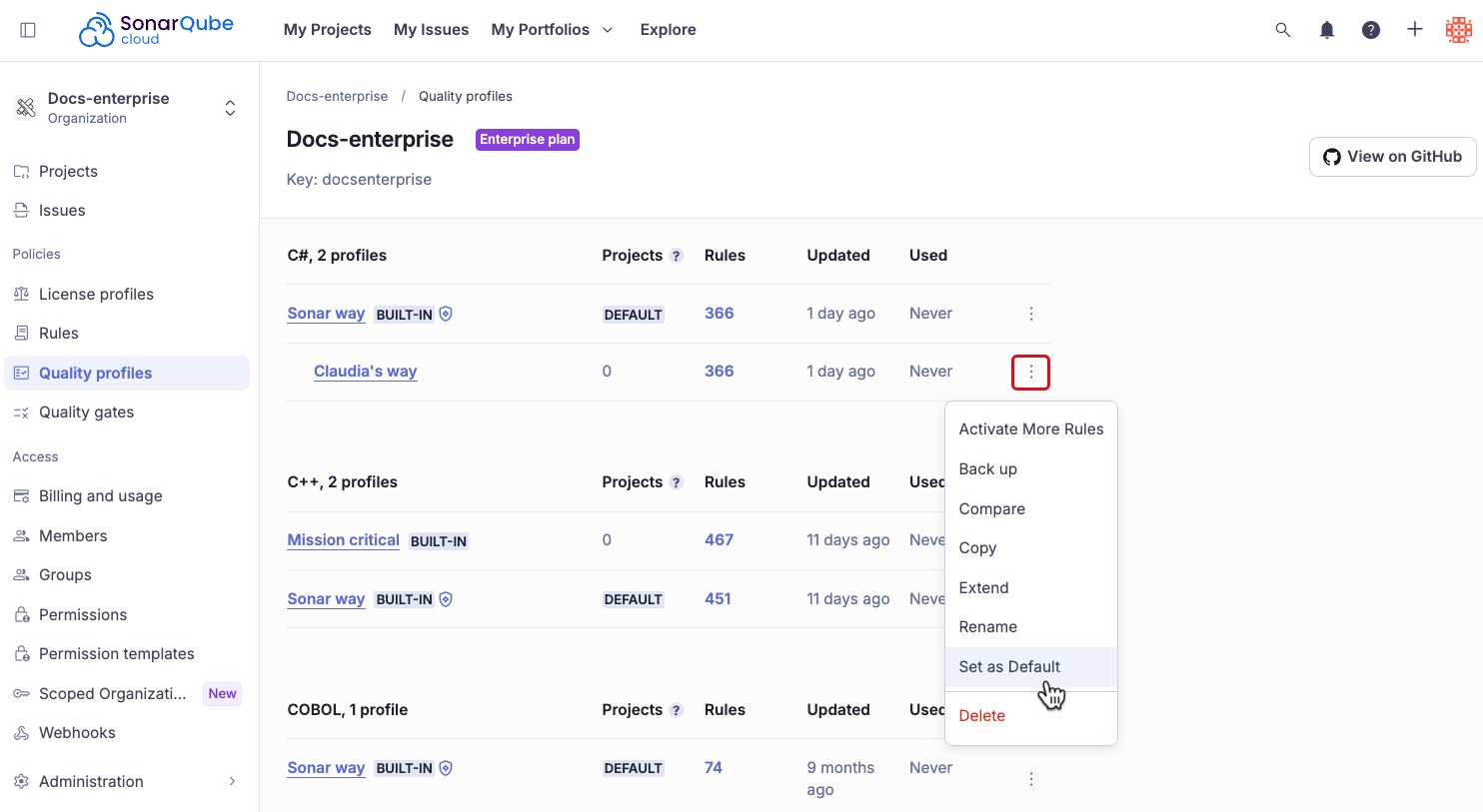
Task: Open License profiles in the sidebar
Action: pos(126,295)
